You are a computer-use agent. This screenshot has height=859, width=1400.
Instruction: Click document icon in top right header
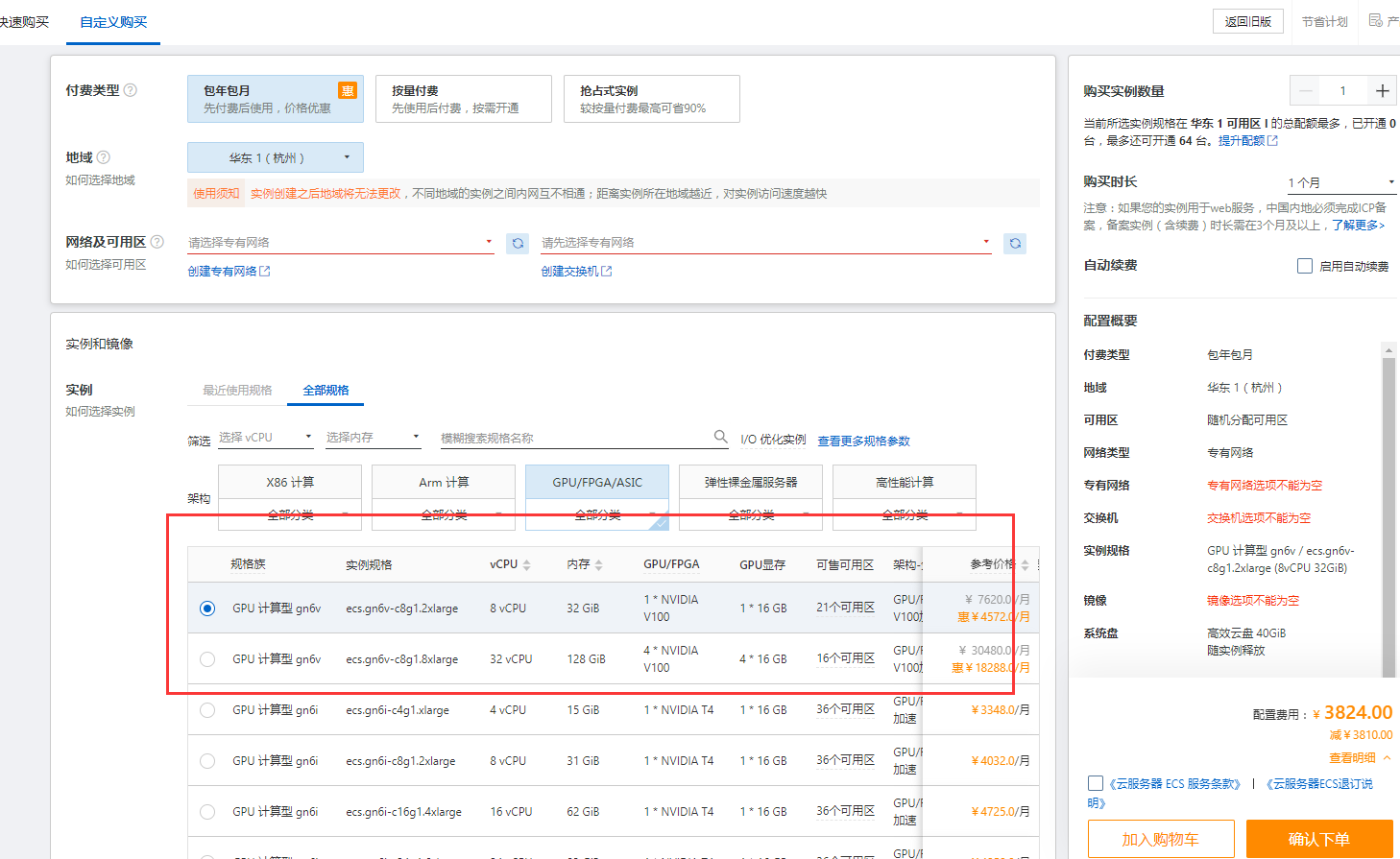pos(1376,20)
